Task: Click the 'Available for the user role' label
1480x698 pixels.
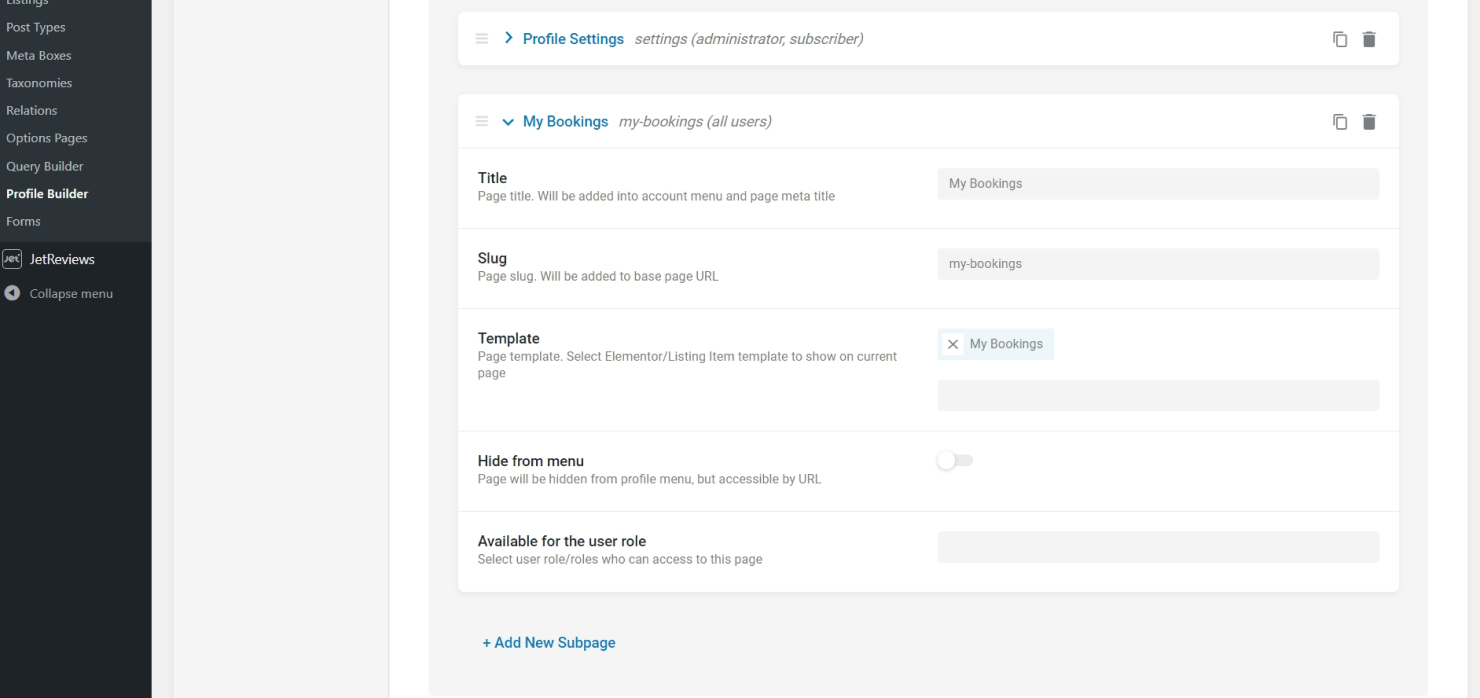Action: [562, 541]
